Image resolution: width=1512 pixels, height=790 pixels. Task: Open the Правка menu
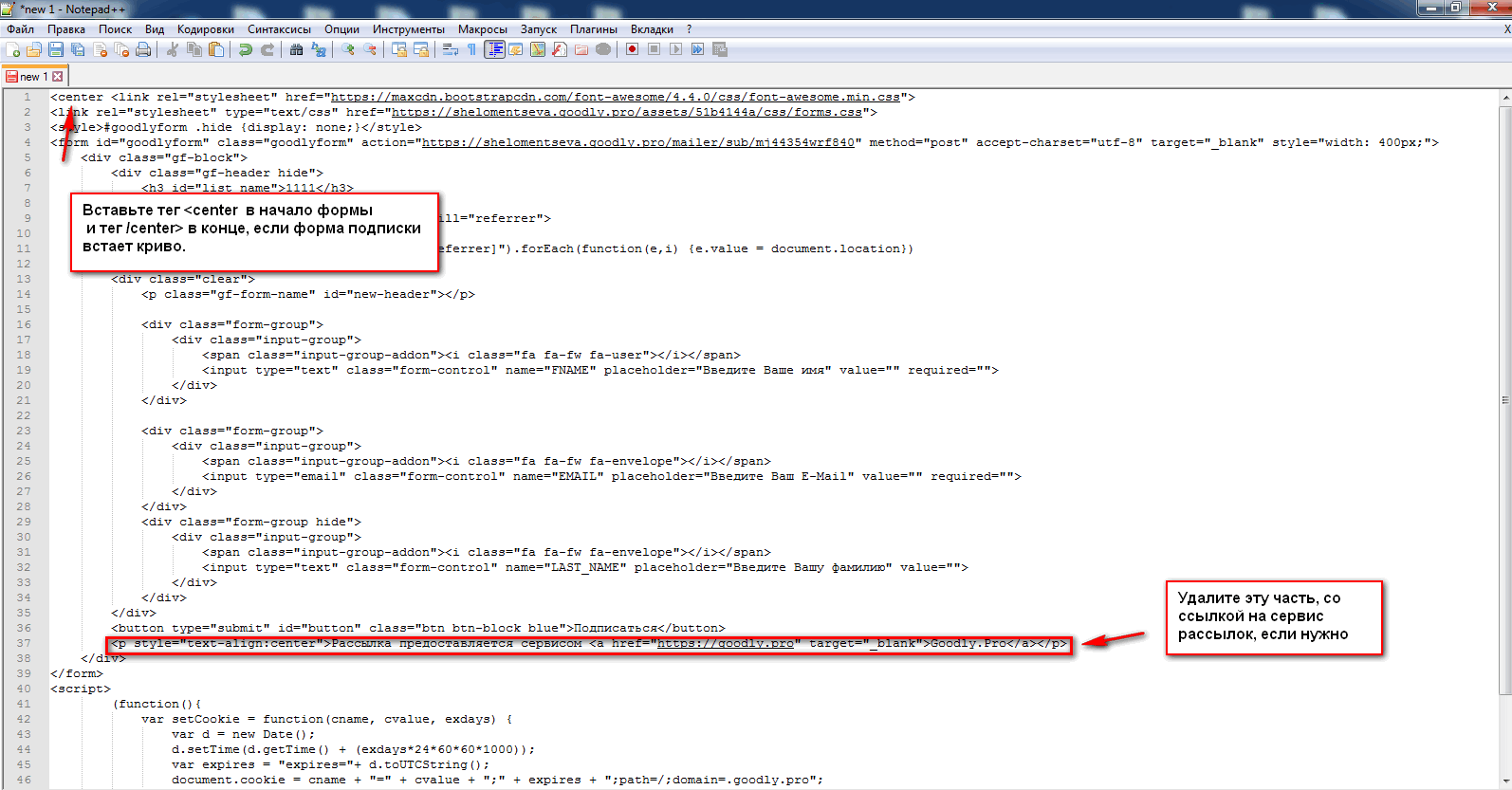click(x=66, y=29)
